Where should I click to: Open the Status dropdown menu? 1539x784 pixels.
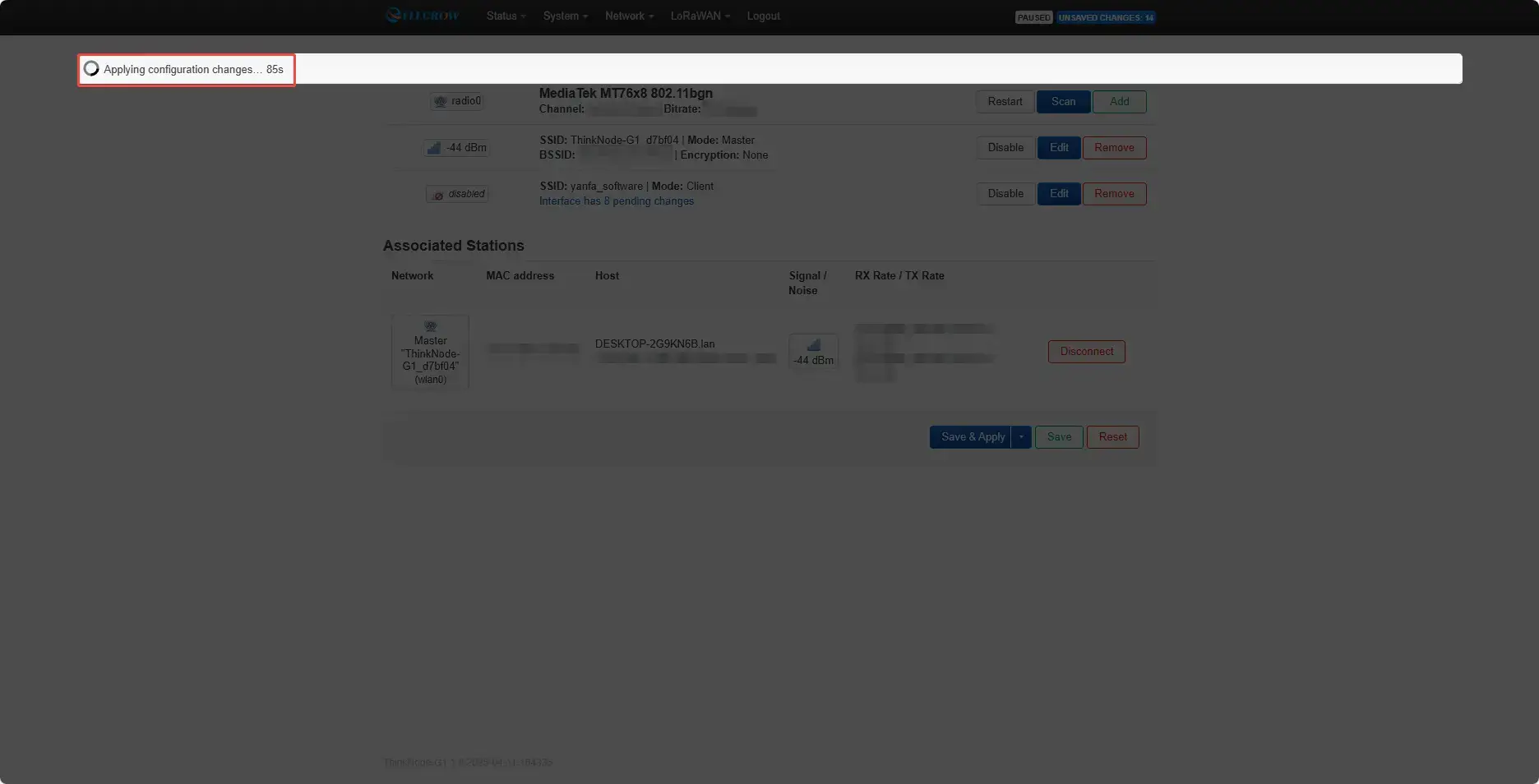coord(505,16)
